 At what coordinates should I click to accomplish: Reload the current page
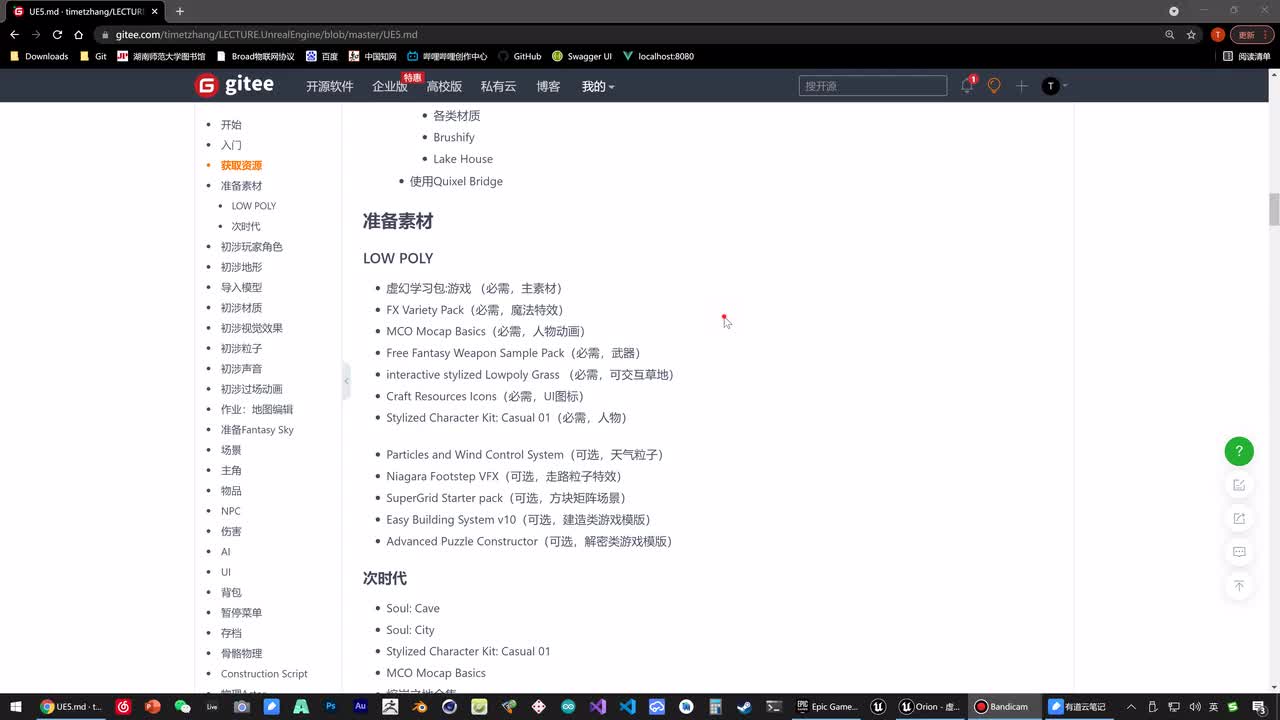tap(57, 34)
